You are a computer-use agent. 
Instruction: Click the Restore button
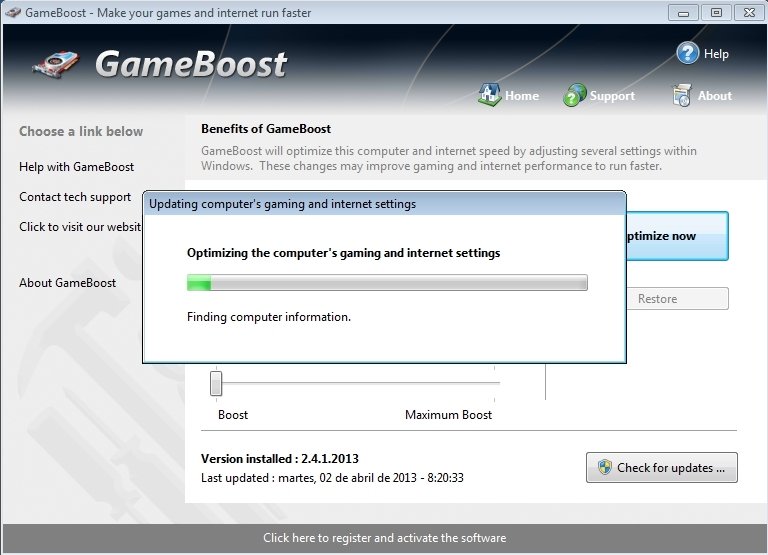[677, 299]
